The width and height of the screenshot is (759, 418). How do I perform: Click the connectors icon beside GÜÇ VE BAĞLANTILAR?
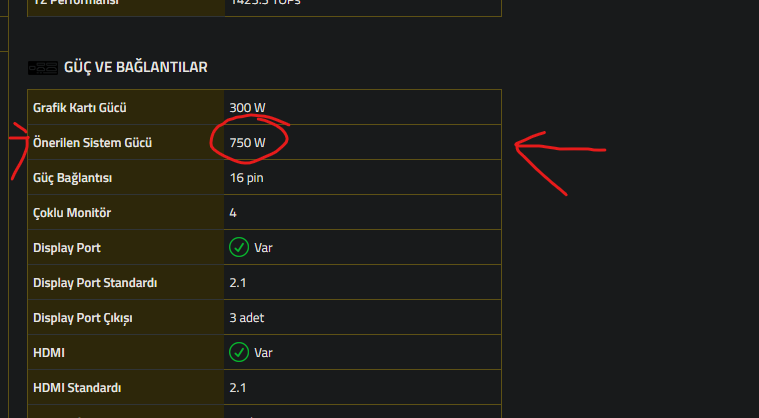tap(43, 68)
